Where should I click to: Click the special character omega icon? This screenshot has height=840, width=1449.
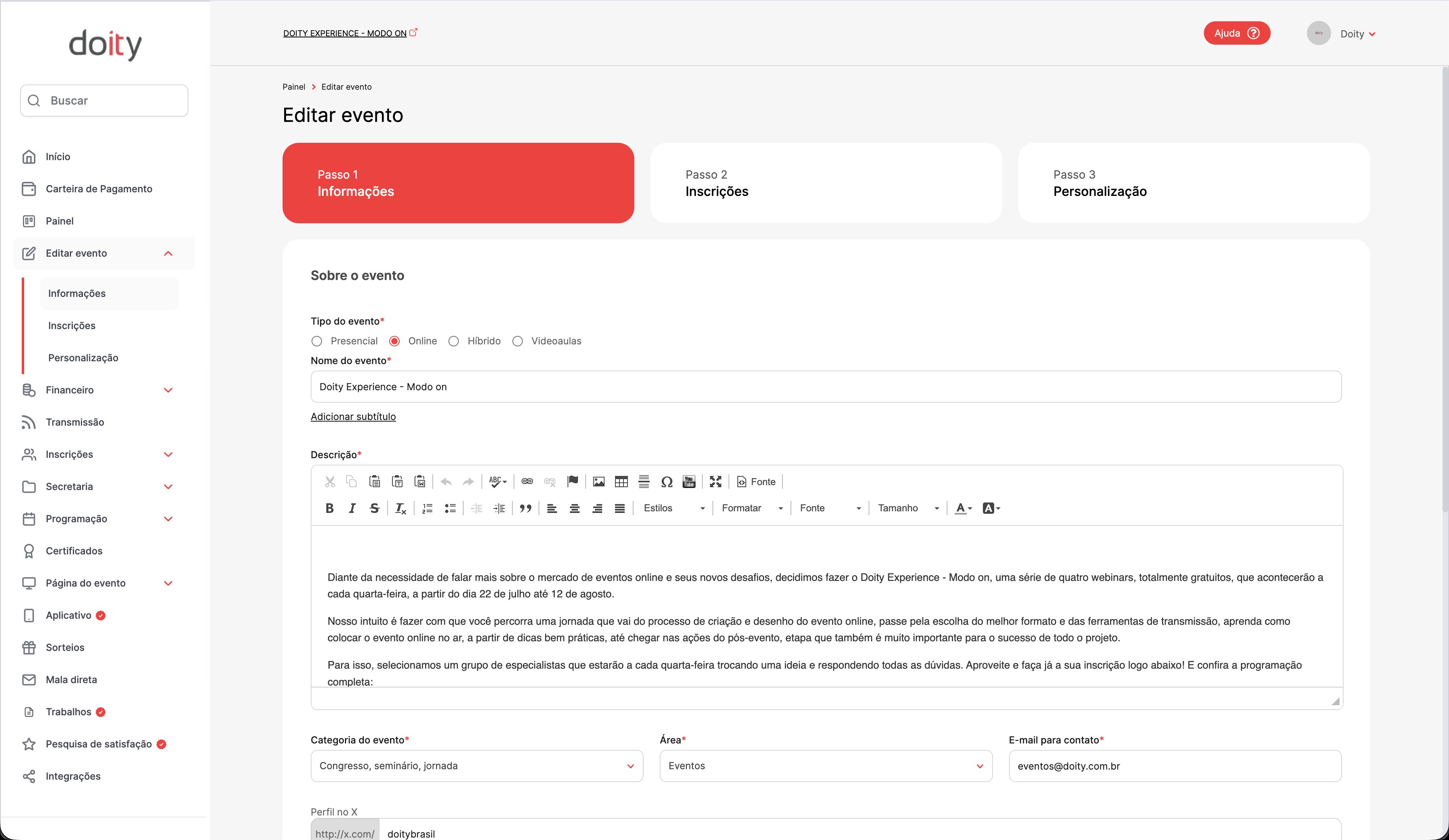pos(667,482)
